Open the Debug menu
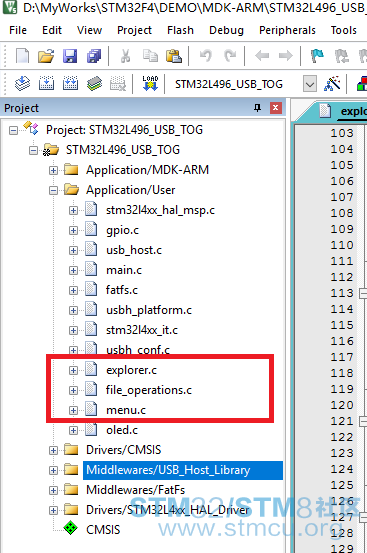This screenshot has height=553, width=367. pyautogui.click(x=226, y=30)
